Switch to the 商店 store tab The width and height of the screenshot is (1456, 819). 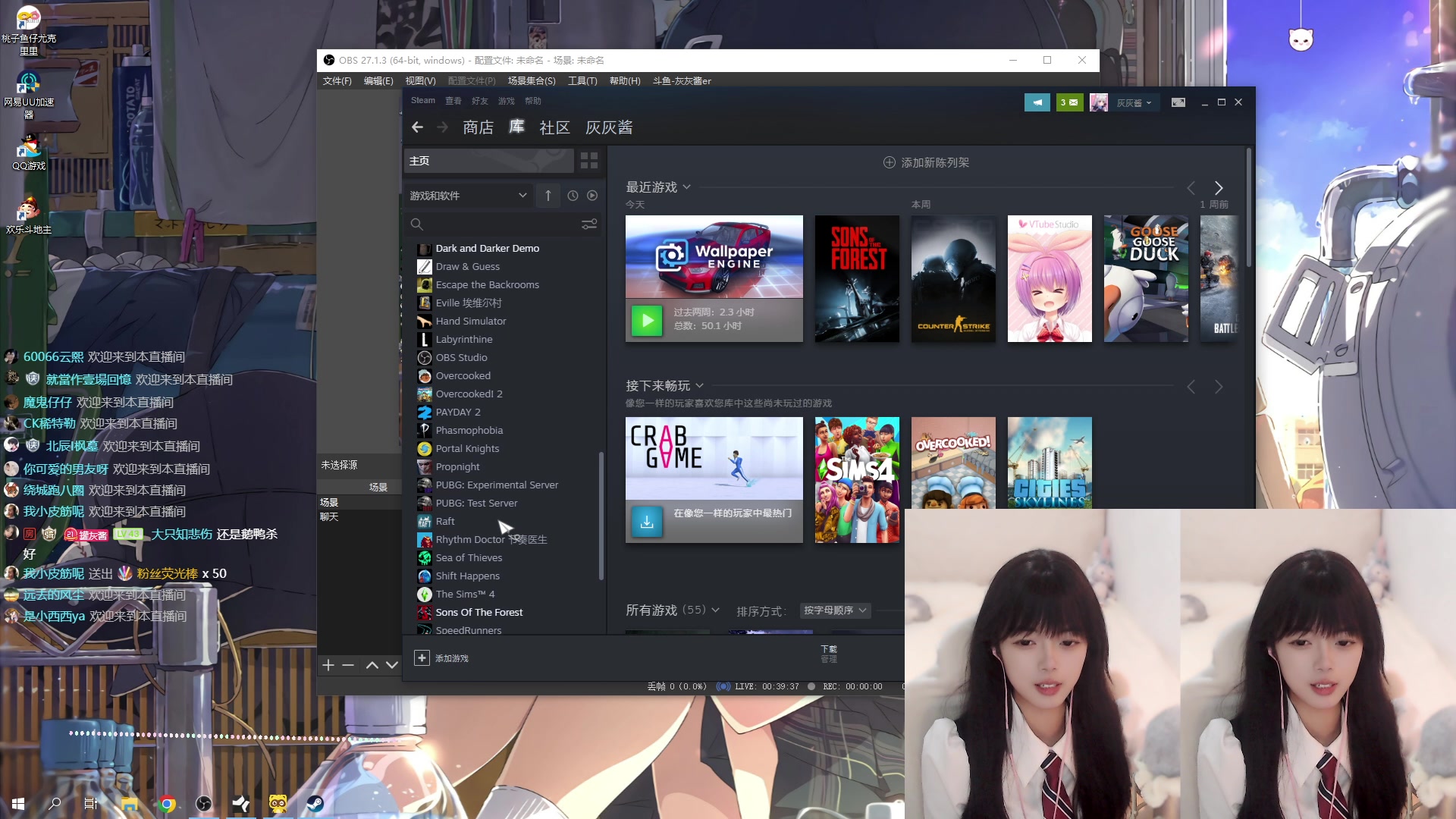tap(479, 127)
